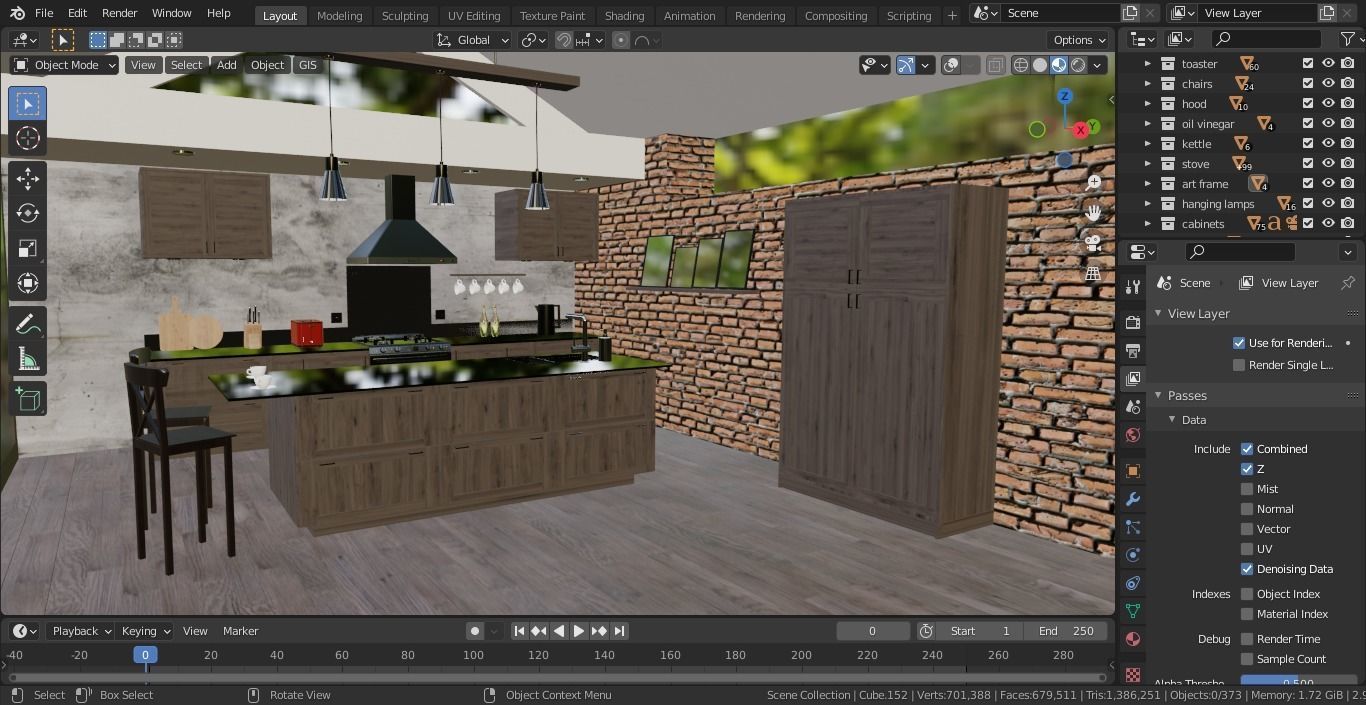Select the Measure ruler tool

click(28, 359)
